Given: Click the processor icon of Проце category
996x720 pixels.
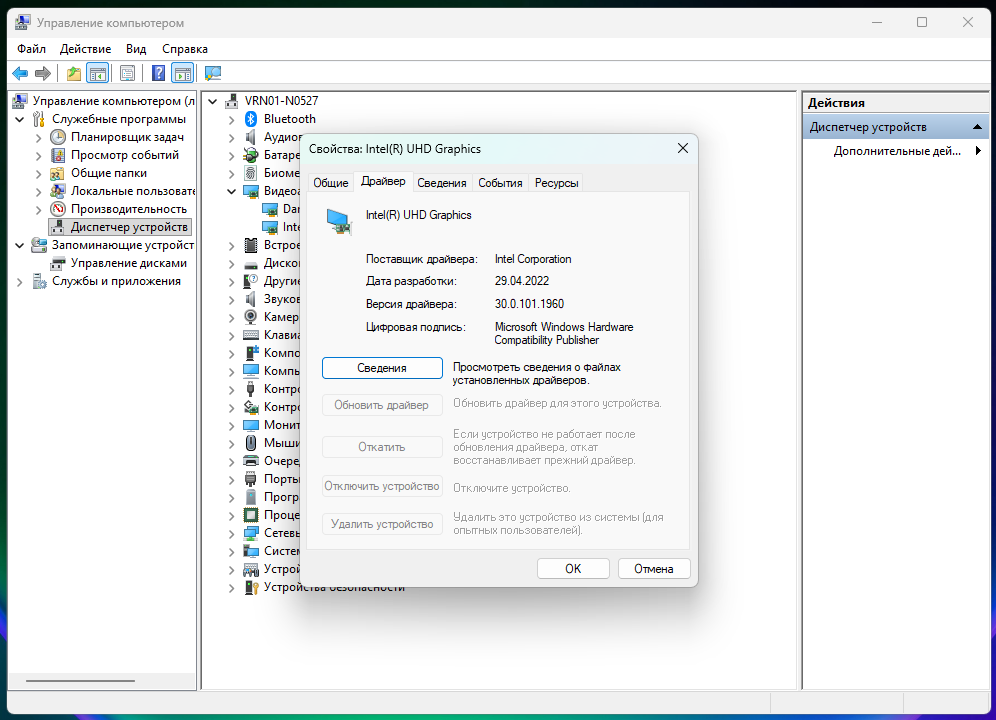Looking at the screenshot, I should 251,515.
